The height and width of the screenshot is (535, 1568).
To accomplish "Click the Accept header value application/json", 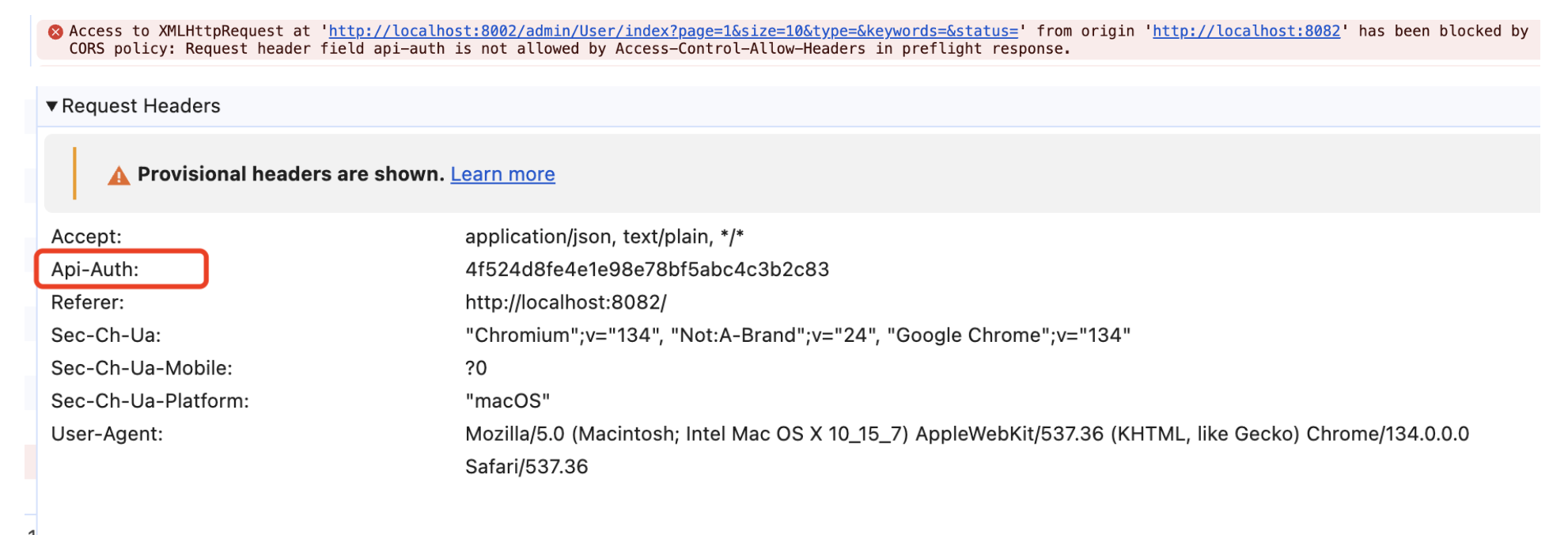I will point(604,237).
